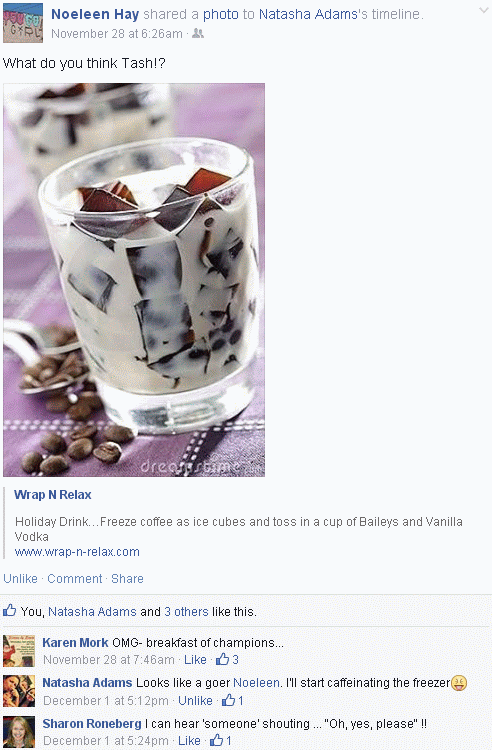Click thumbs-up count on Sharon Roneberg's comment
The width and height of the screenshot is (492, 750).
click(221, 741)
